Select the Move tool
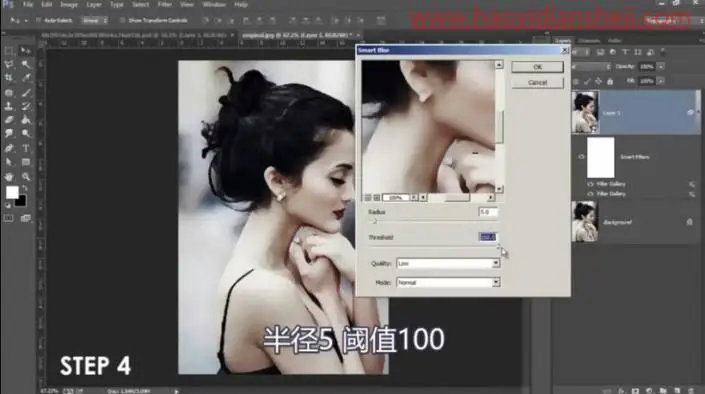Image resolution: width=705 pixels, height=394 pixels. click(x=26, y=51)
